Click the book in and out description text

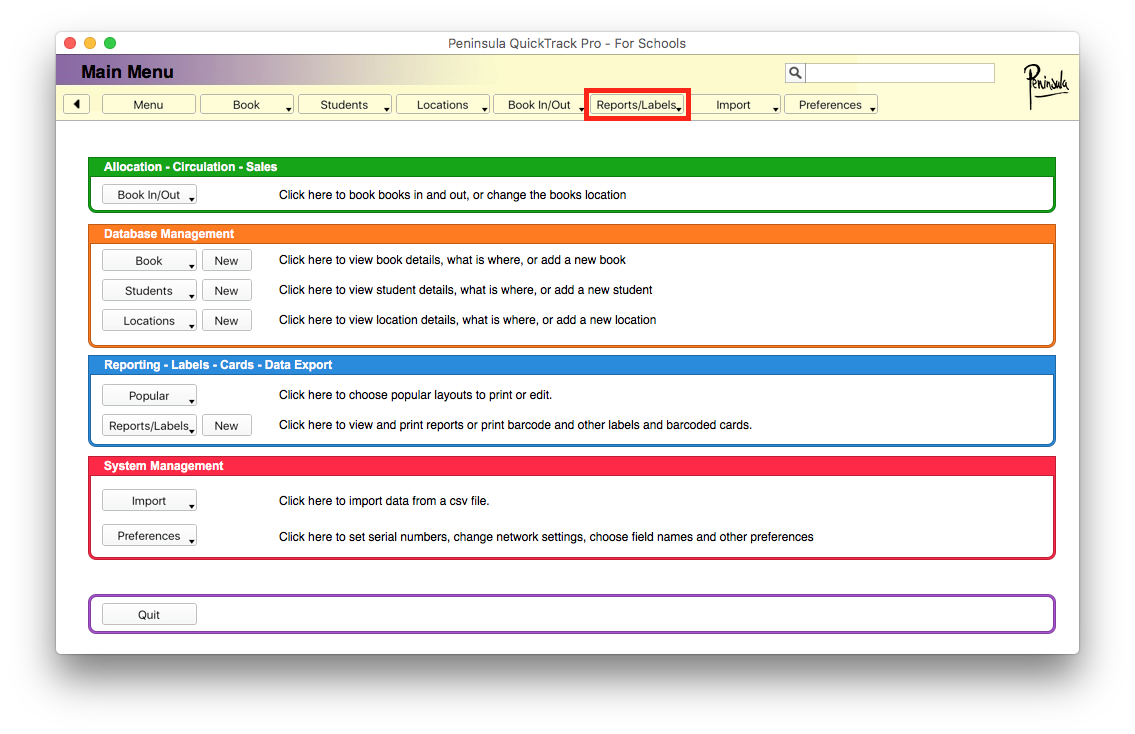(452, 195)
